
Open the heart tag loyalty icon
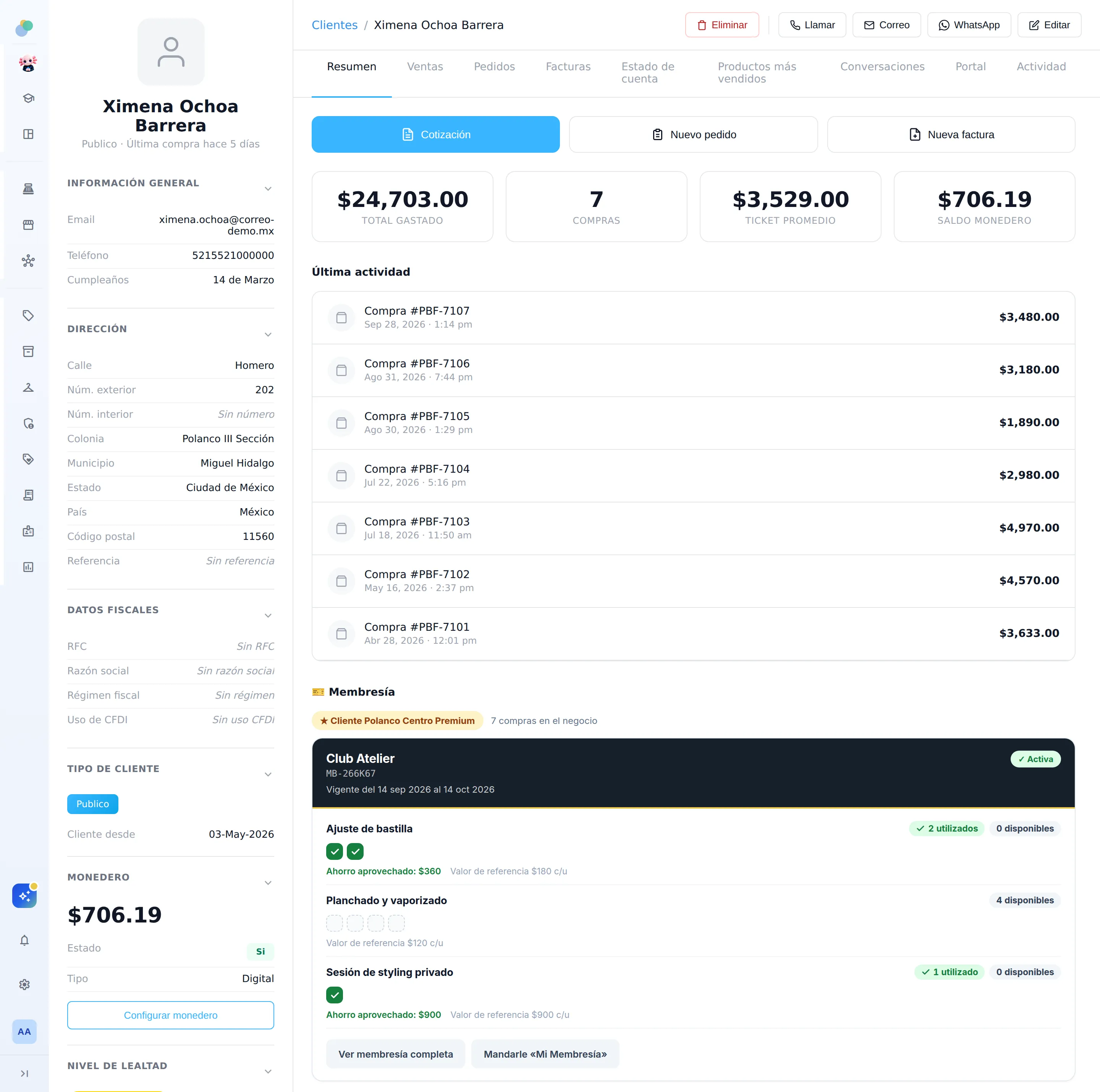pos(28,459)
